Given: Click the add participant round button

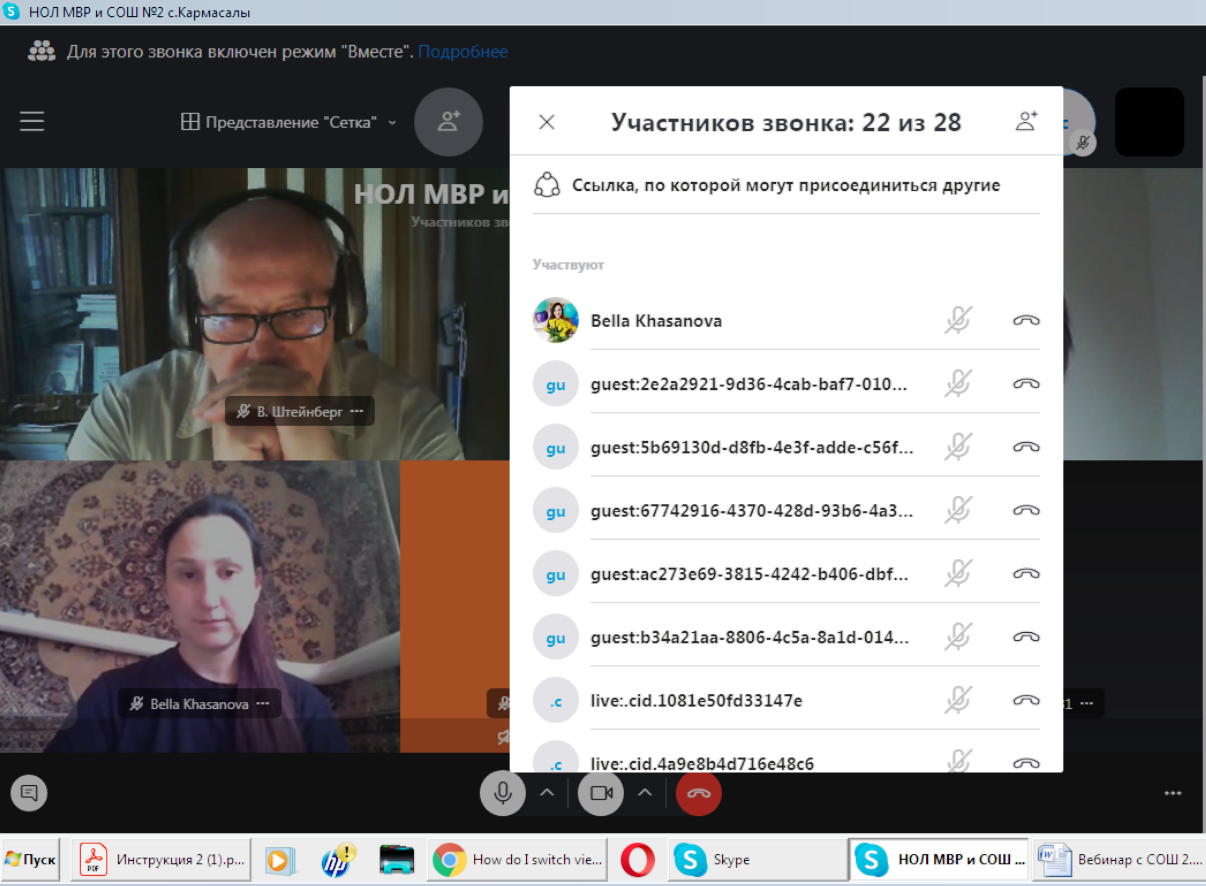Looking at the screenshot, I should (449, 122).
